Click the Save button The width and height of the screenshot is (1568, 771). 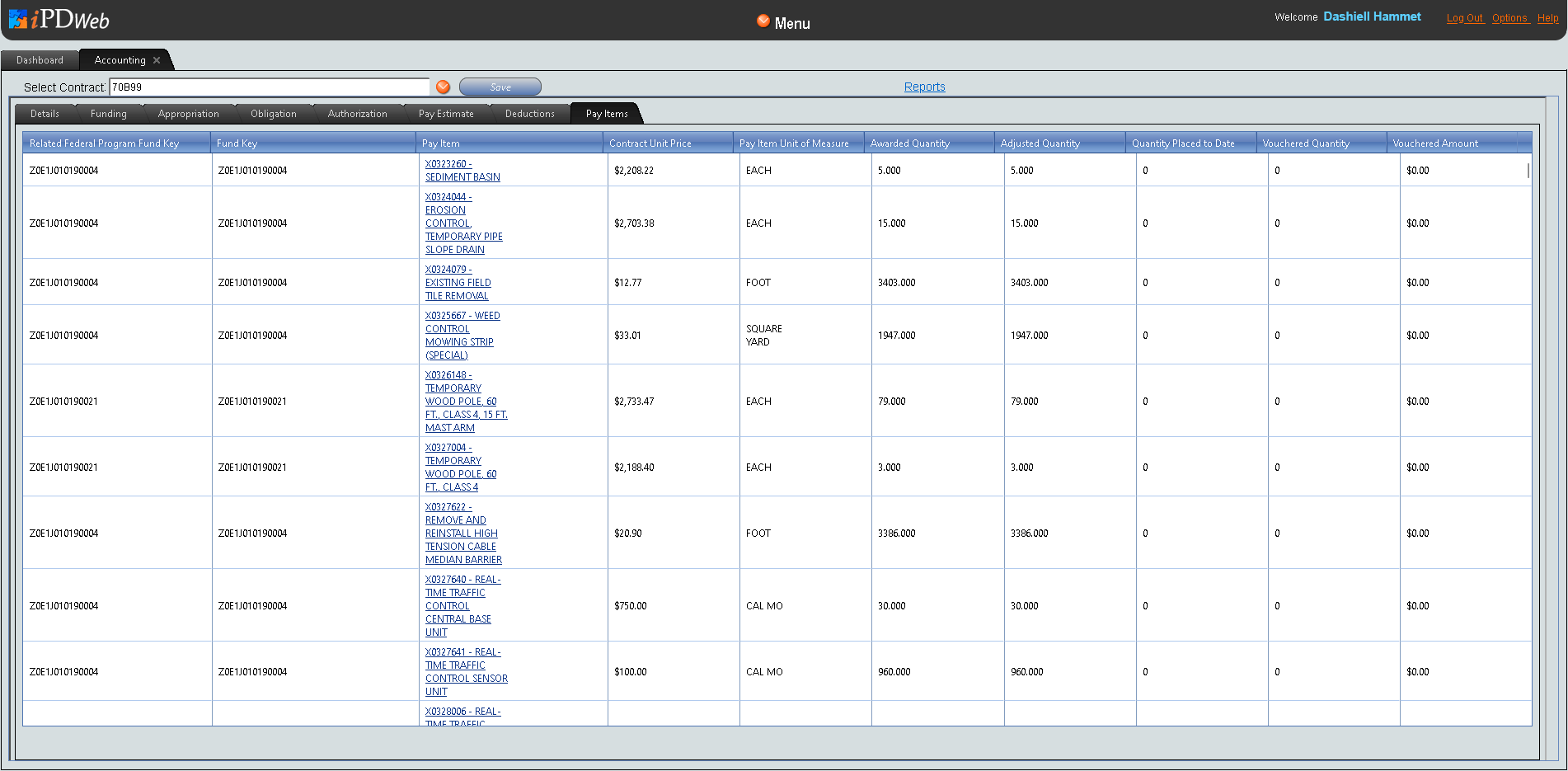500,87
